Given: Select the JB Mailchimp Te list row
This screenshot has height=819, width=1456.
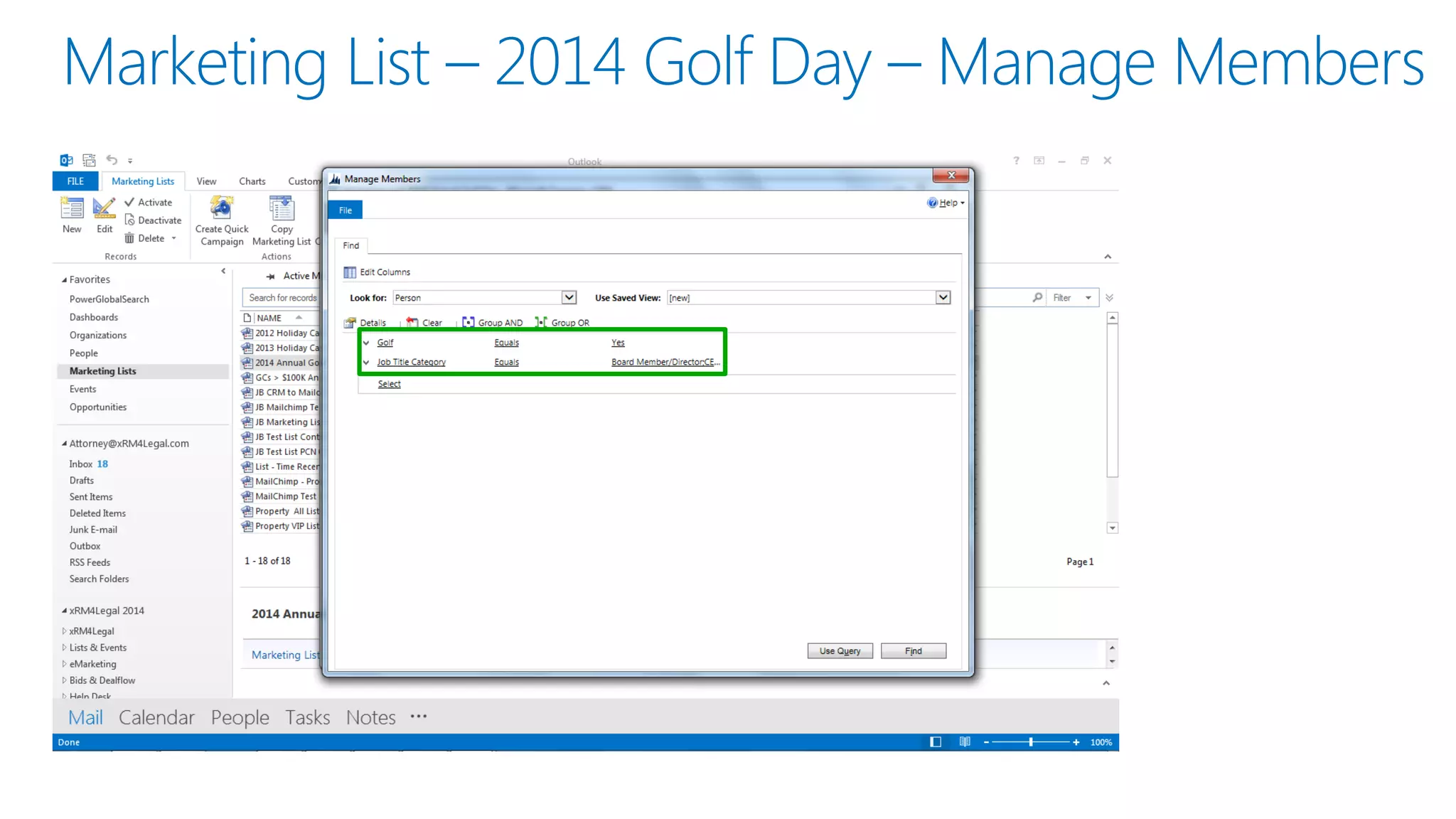Looking at the screenshot, I should pyautogui.click(x=281, y=407).
